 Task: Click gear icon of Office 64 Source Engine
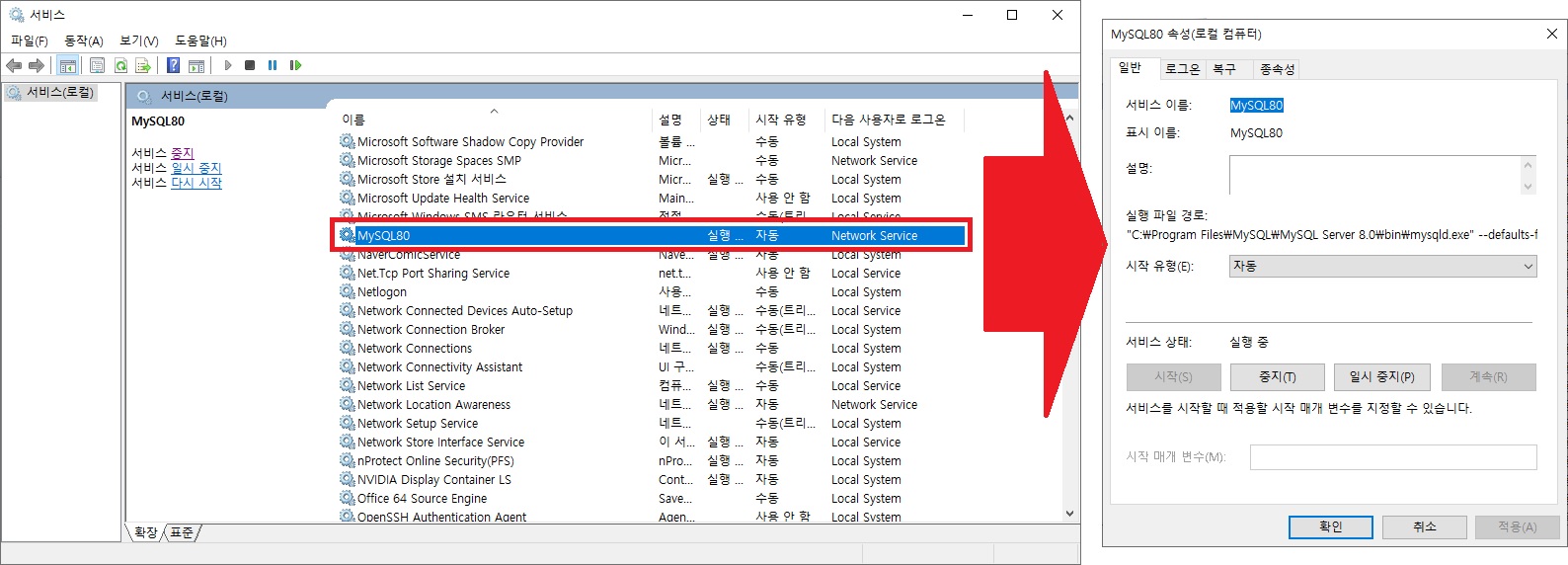tap(348, 498)
